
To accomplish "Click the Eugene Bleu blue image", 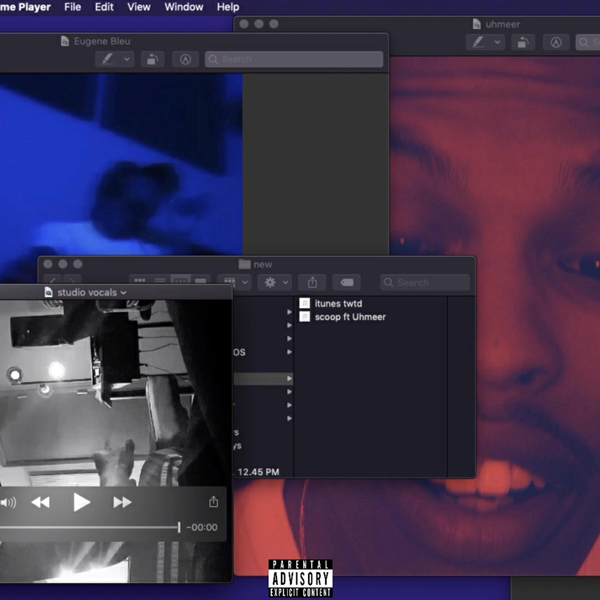I will point(121,165).
